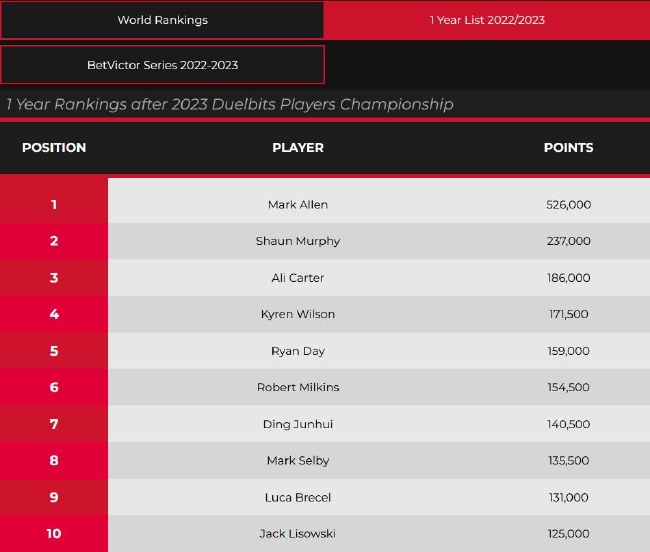Click the 526,000 points value
The image size is (650, 552).
coord(568,204)
